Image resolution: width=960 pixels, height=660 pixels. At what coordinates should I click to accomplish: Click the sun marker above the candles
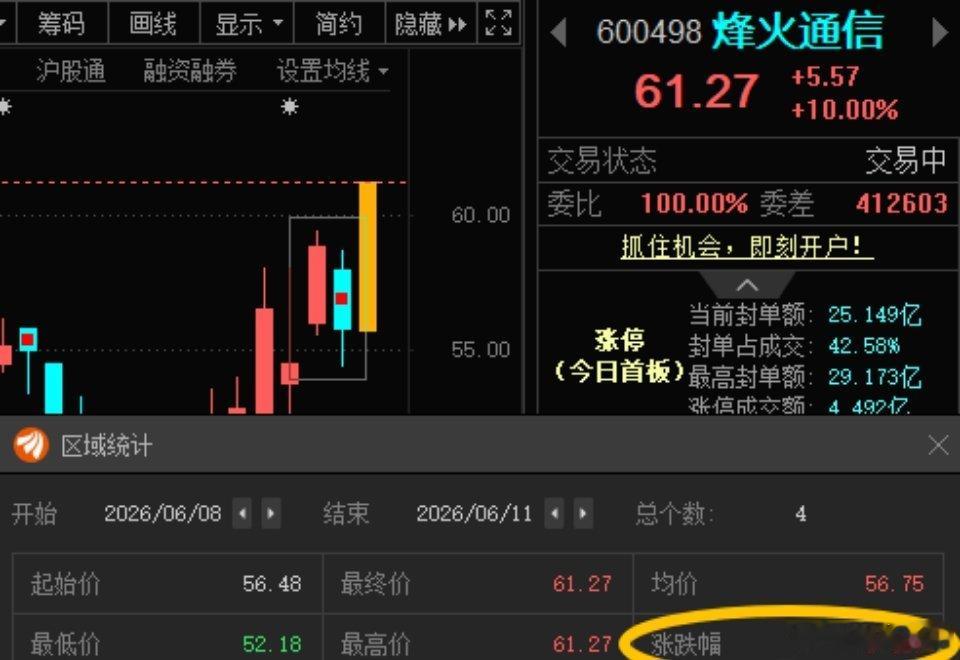(x=289, y=107)
